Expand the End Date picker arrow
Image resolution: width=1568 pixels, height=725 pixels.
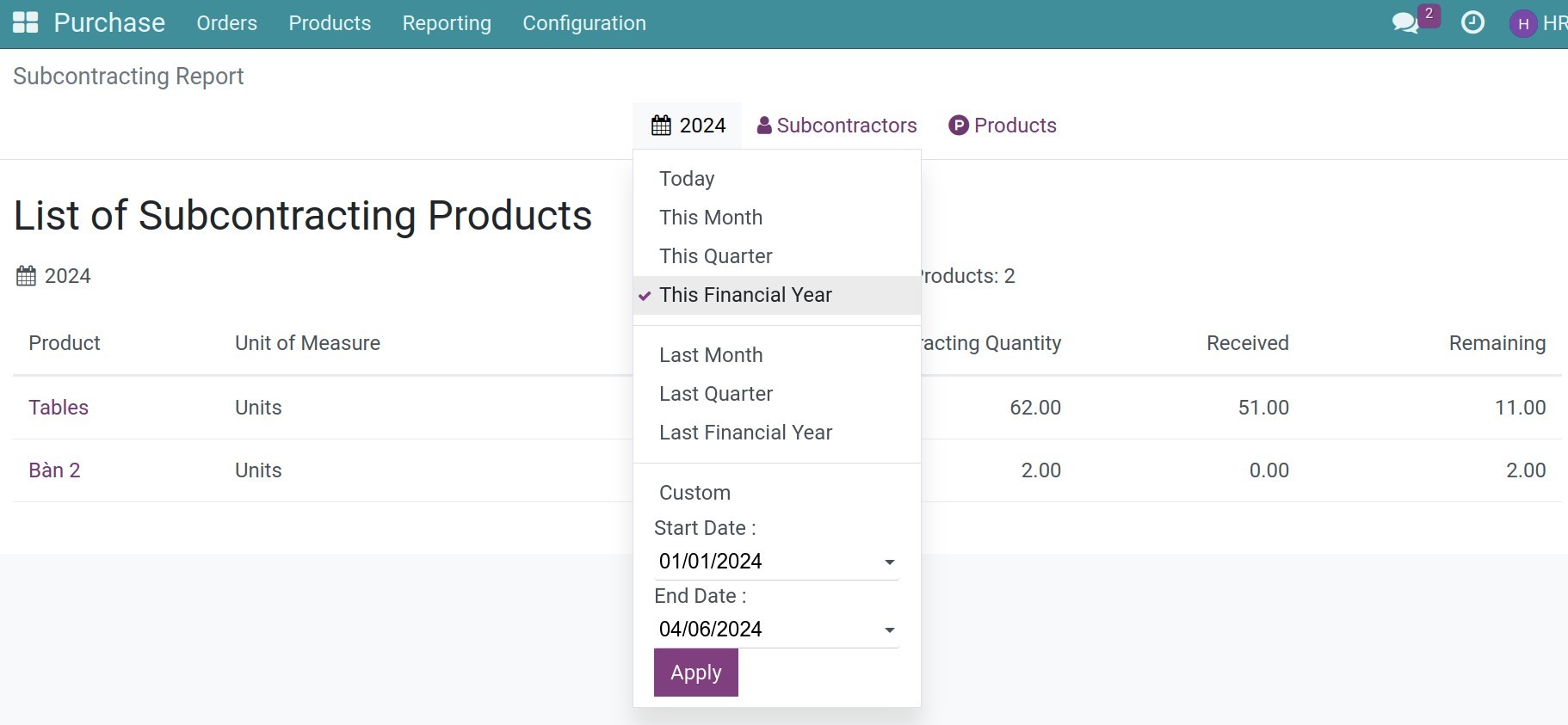point(889,630)
